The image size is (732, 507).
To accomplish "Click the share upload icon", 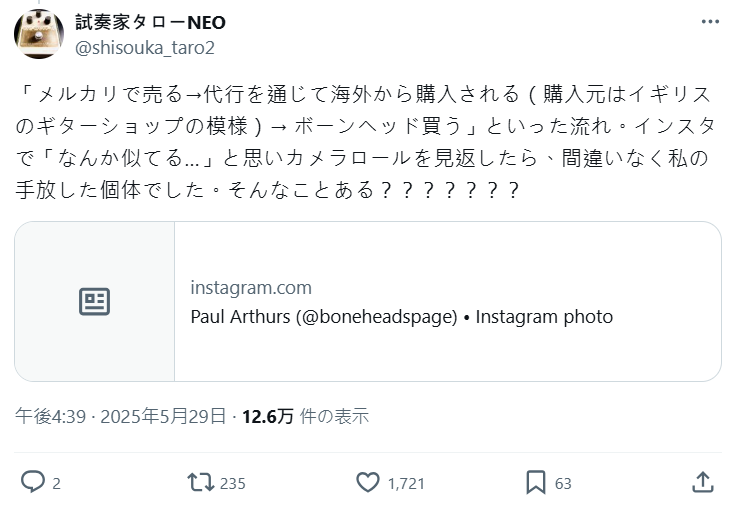I will pyautogui.click(x=703, y=482).
